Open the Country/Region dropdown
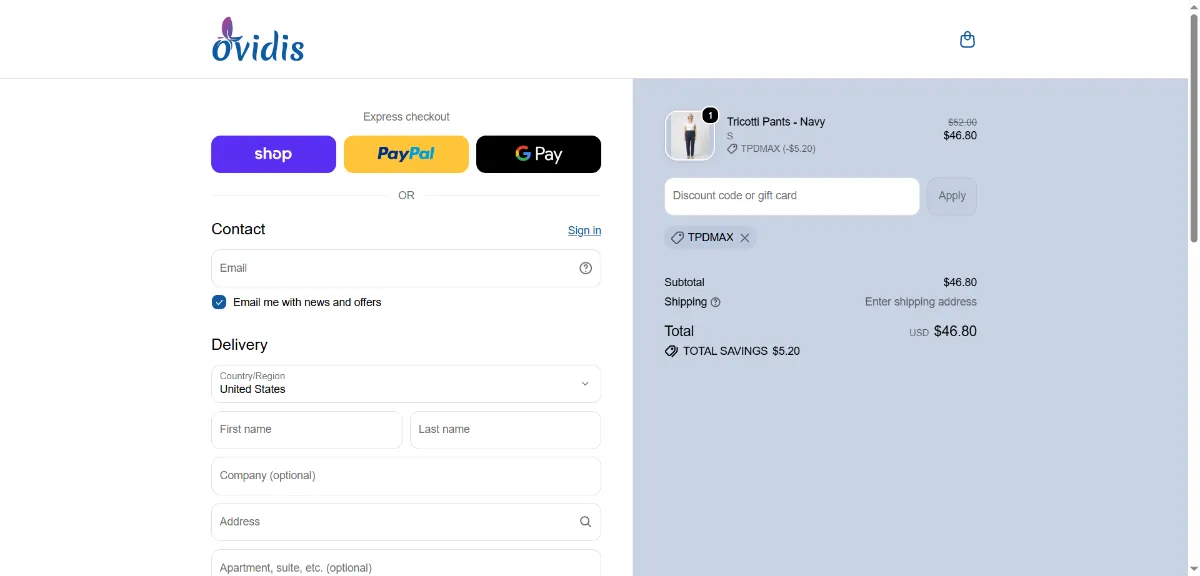Viewport: 1200px width, 576px height. (x=406, y=384)
